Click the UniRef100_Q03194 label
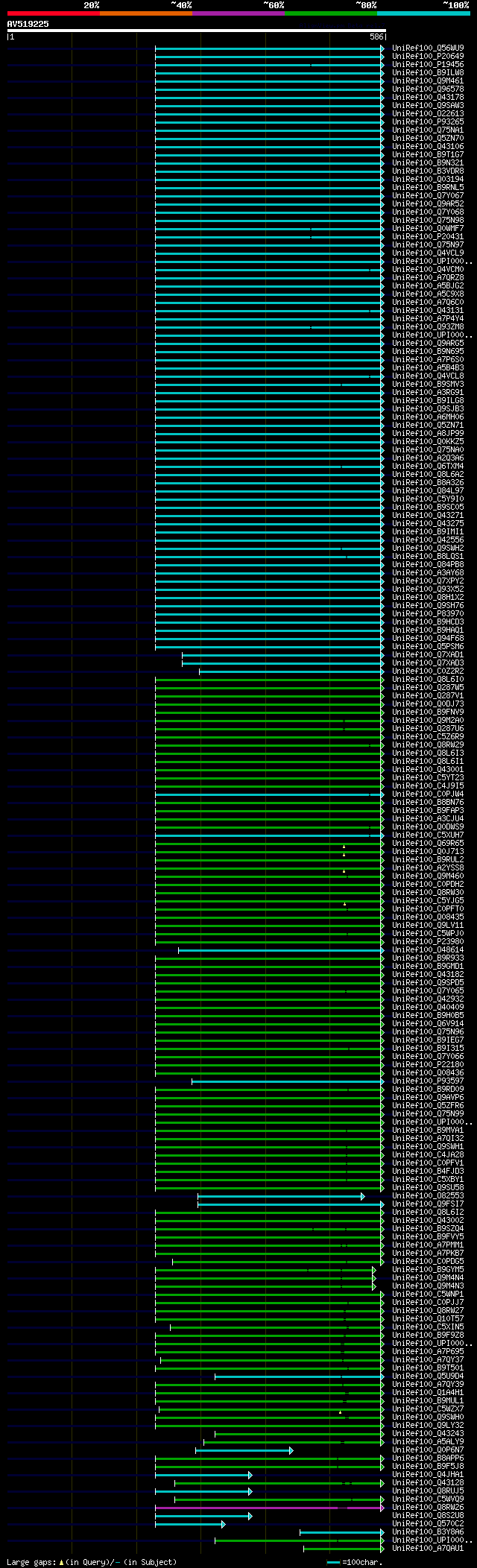This screenshot has height=1568, width=477. [428, 179]
